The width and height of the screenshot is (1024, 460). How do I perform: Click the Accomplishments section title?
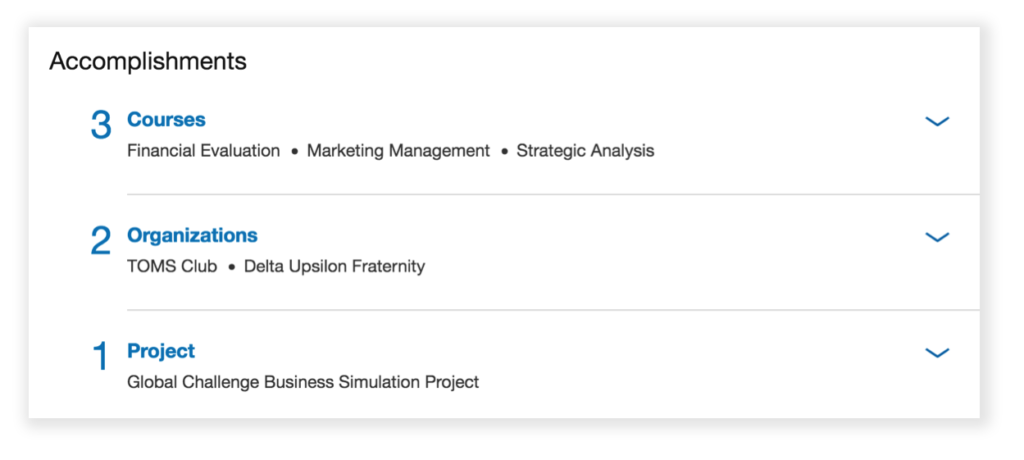click(148, 61)
